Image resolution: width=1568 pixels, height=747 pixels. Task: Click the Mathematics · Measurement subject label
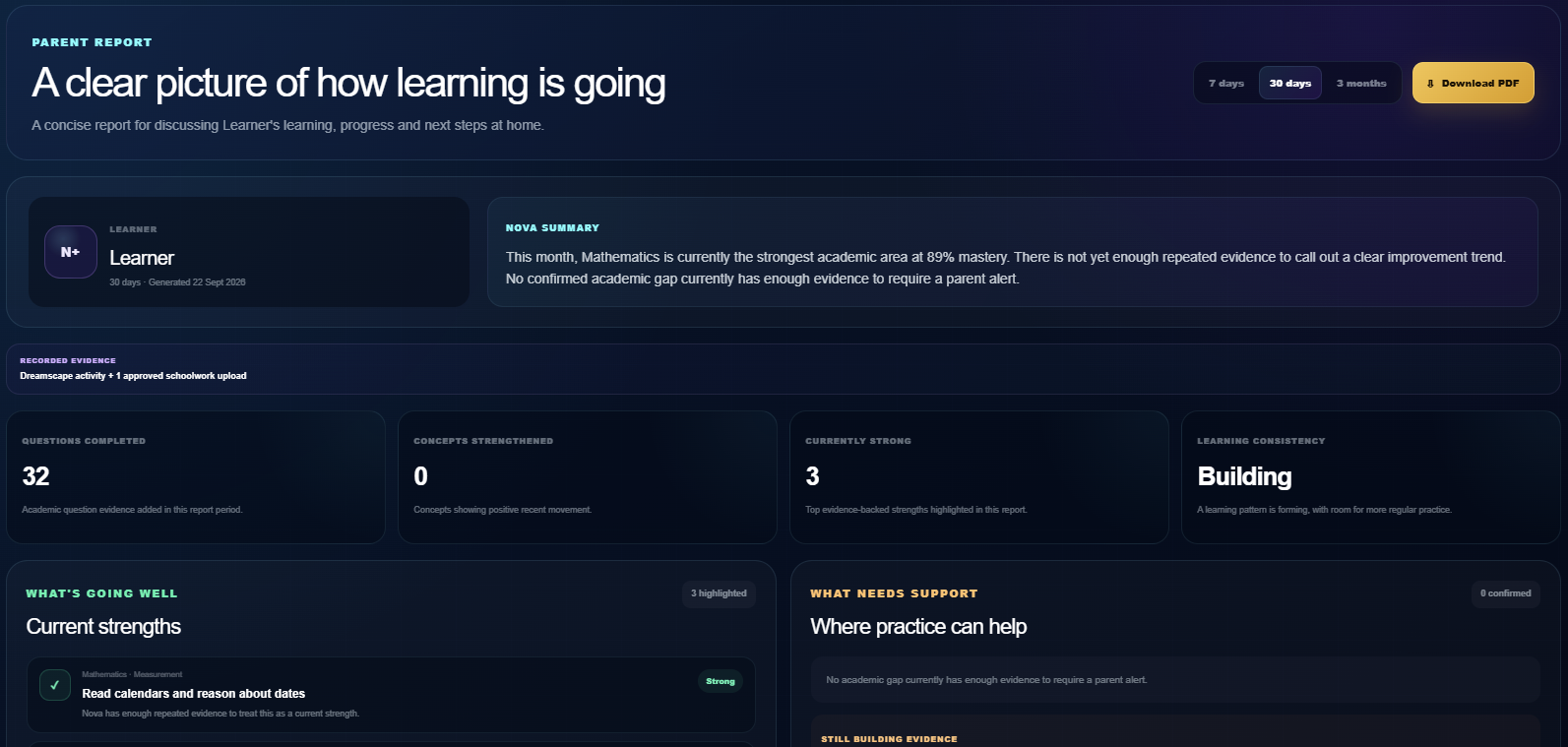pos(132,675)
